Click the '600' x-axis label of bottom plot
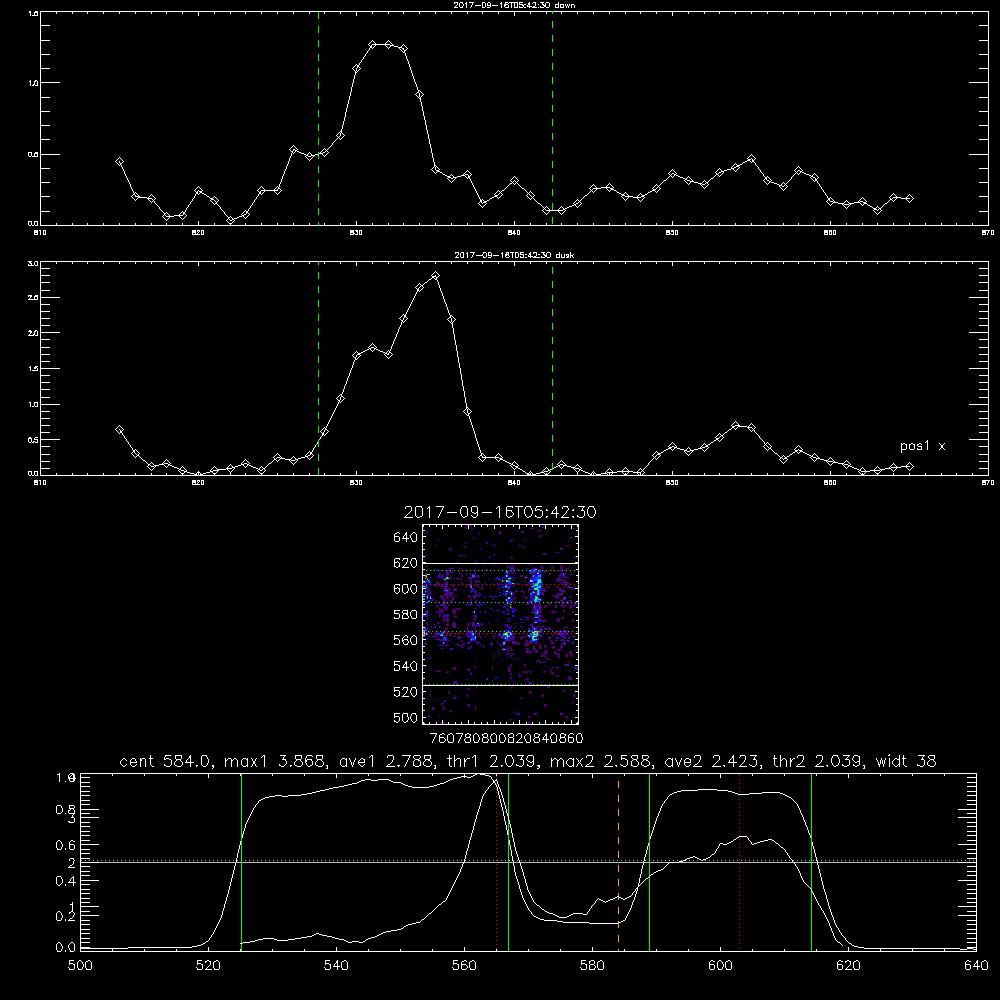Viewport: 1000px width, 1000px height. [x=721, y=966]
